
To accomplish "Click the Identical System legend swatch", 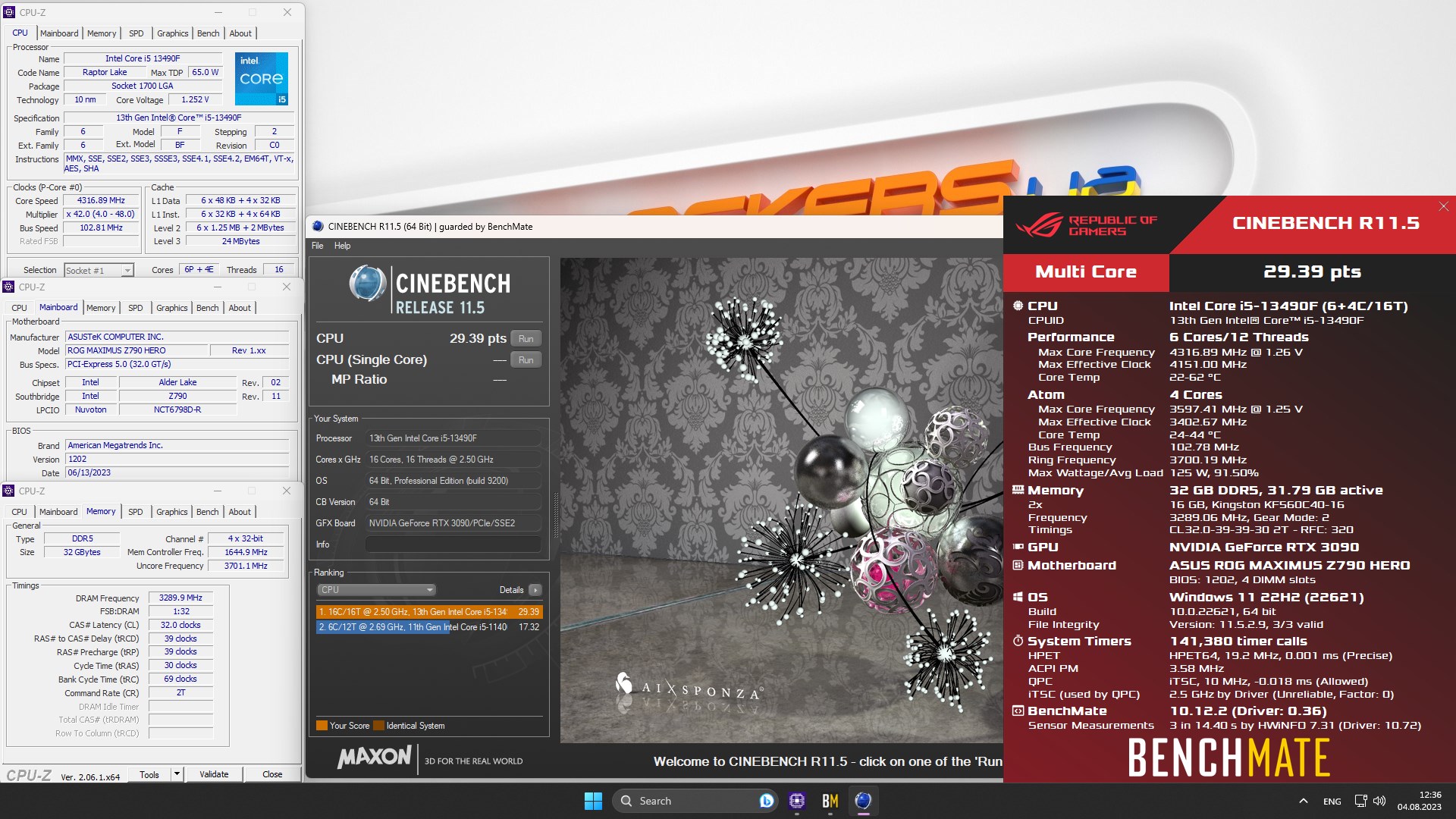I will tap(378, 726).
